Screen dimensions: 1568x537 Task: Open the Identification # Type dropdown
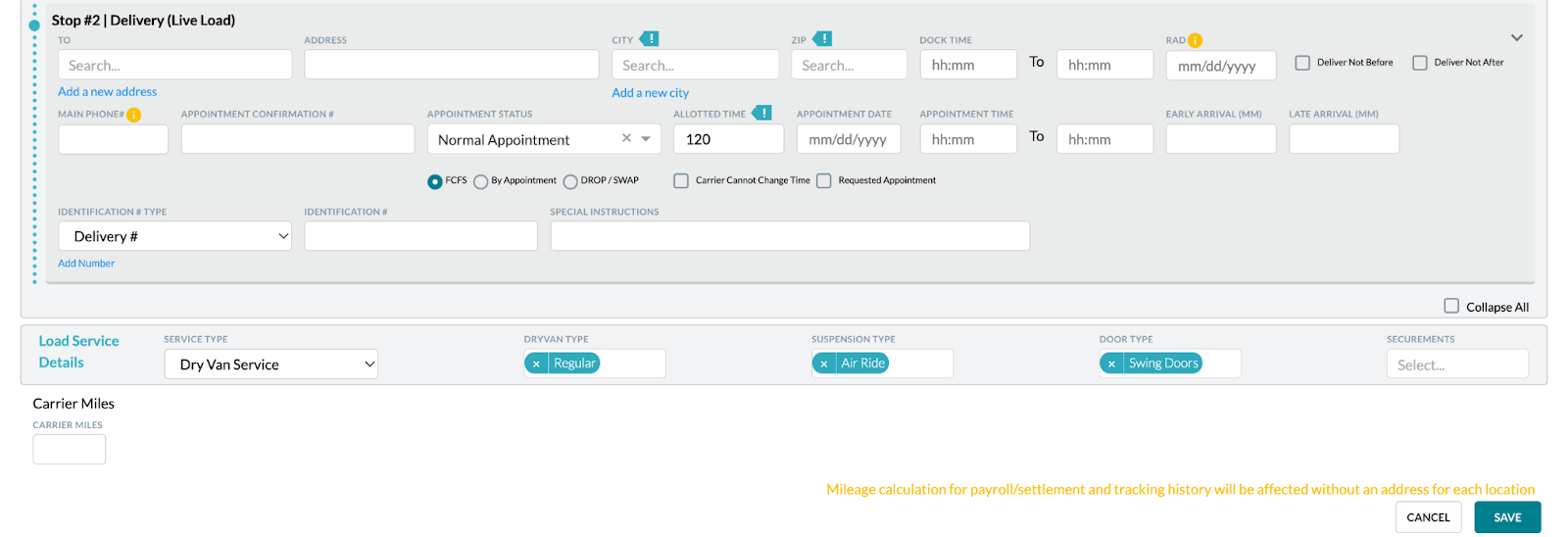(x=175, y=236)
